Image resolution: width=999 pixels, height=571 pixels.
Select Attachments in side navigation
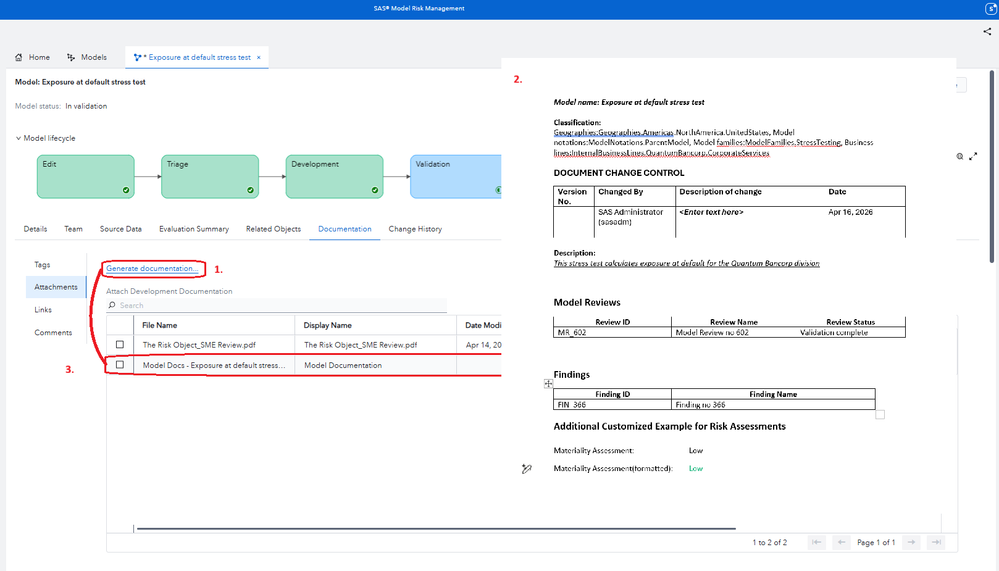[56, 287]
